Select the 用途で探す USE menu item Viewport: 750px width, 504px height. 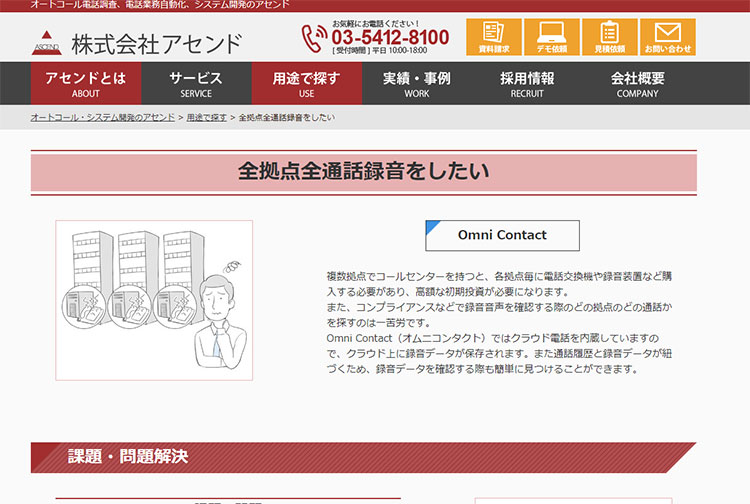click(x=307, y=83)
